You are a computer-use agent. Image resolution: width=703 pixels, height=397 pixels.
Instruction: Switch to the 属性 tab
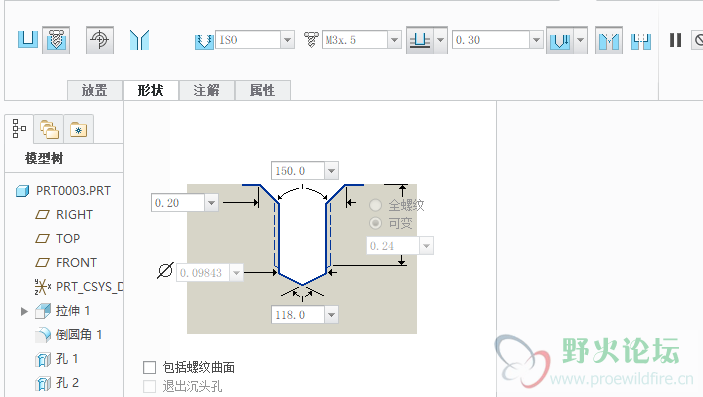pos(263,90)
